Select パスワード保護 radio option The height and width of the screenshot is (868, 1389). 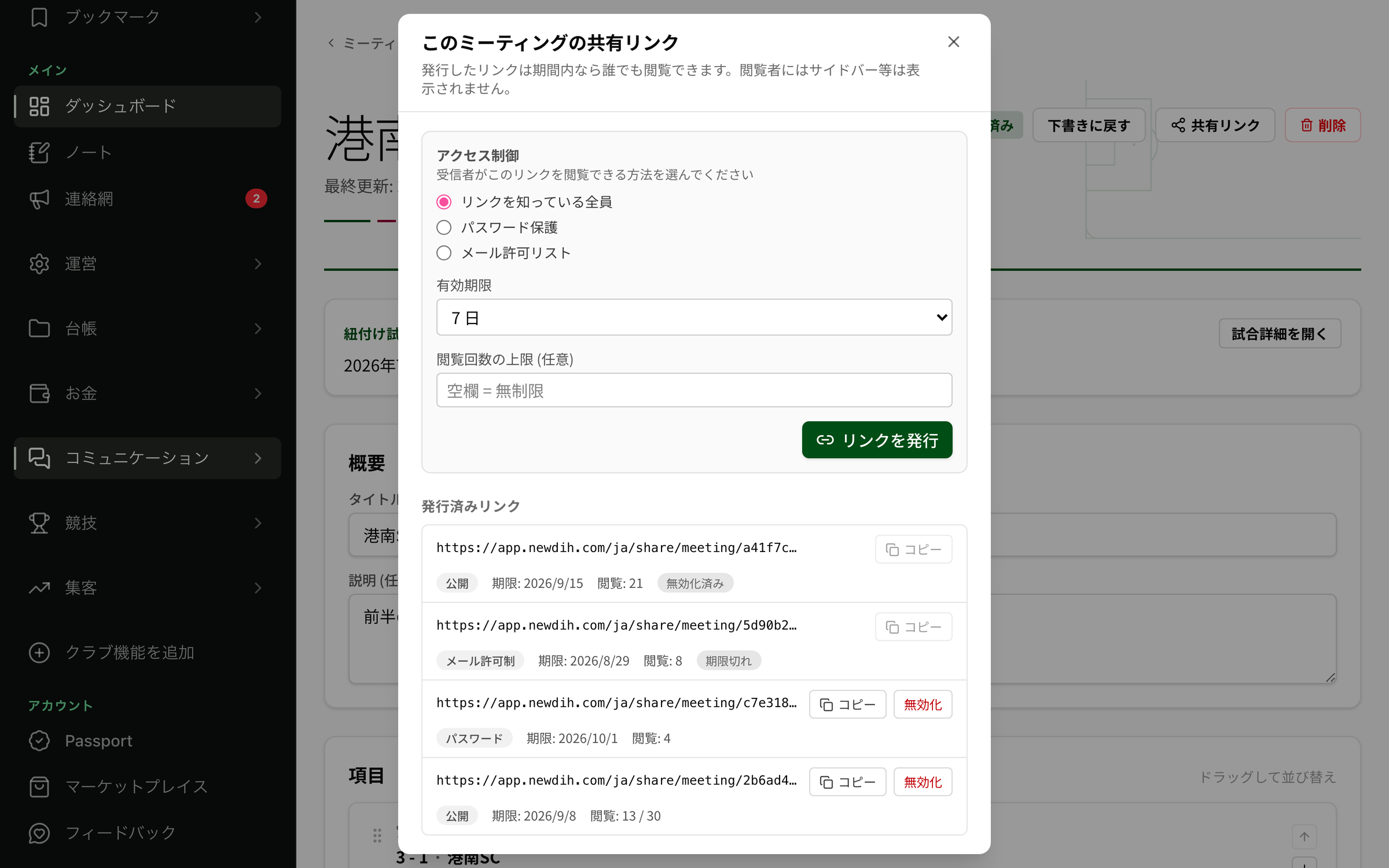(444, 227)
